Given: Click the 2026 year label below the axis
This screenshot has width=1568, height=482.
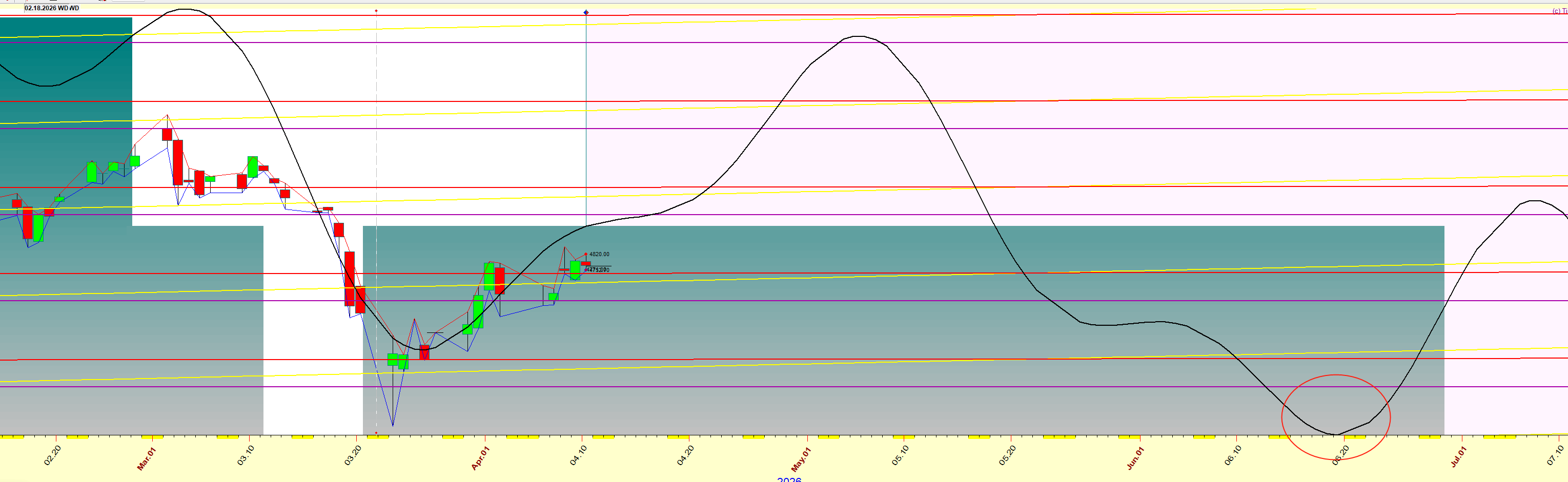Looking at the screenshot, I should pos(789,479).
